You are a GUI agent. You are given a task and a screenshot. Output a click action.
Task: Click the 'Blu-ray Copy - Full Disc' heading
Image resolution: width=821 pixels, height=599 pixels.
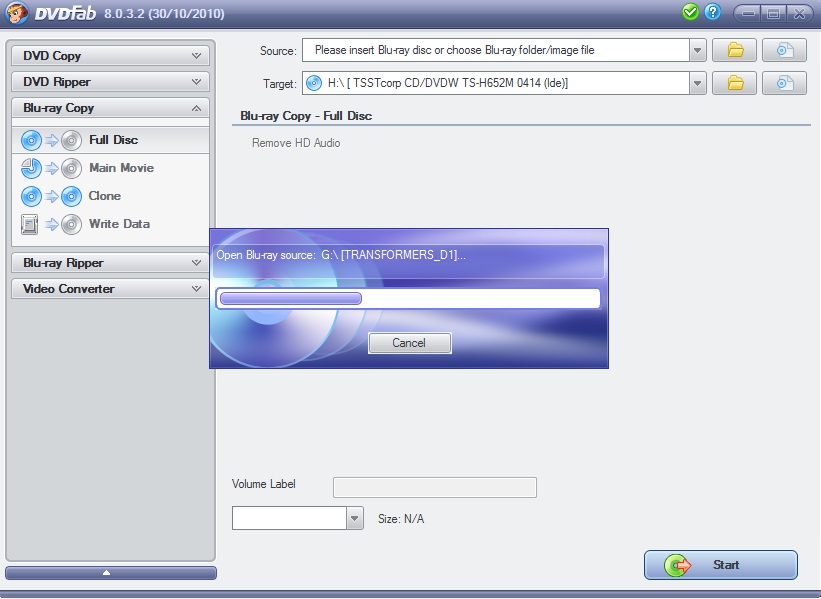pyautogui.click(x=306, y=116)
